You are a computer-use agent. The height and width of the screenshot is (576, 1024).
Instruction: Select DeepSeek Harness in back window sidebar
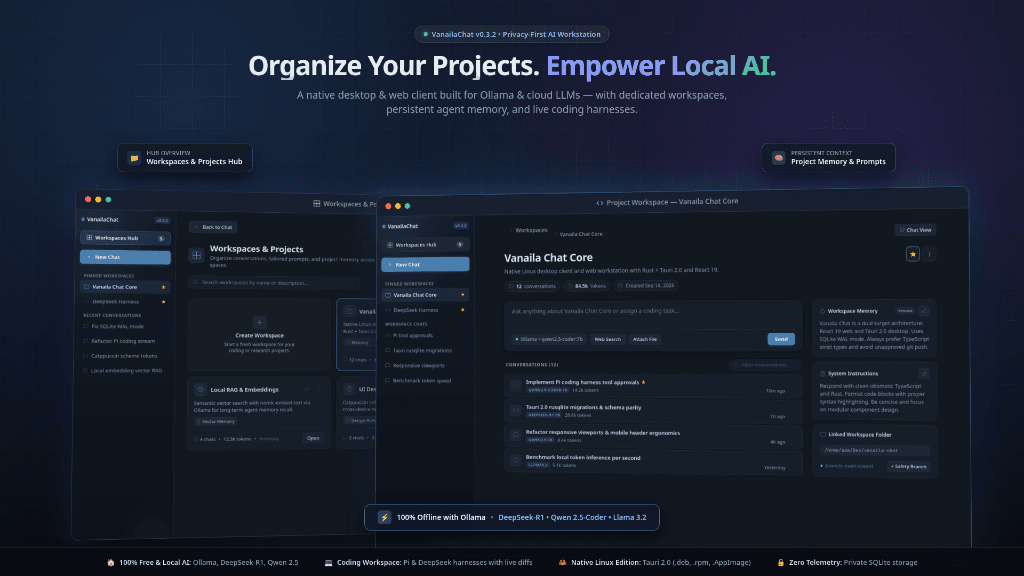[125, 302]
